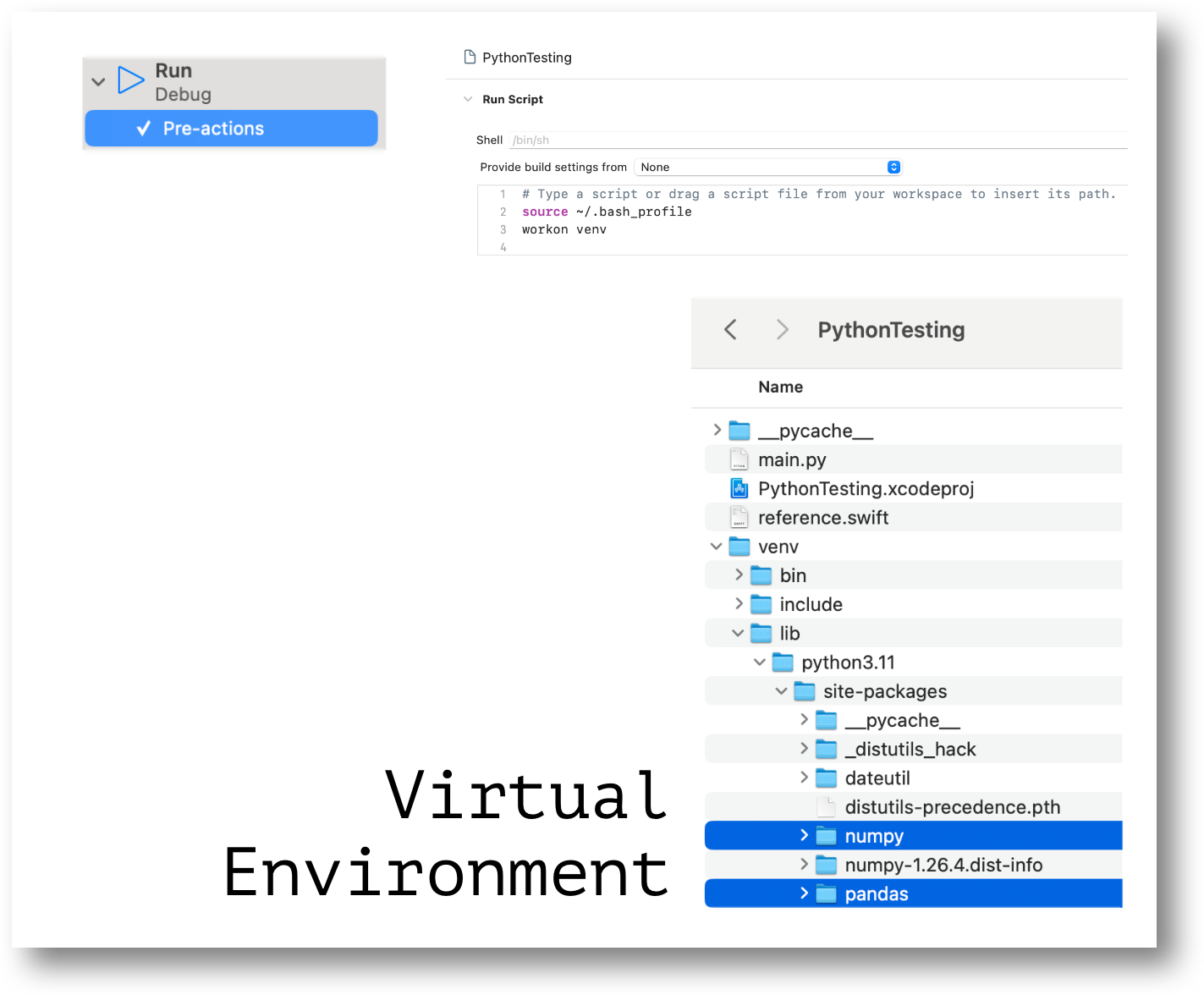
Task: Expand the include folder
Action: click(x=739, y=604)
